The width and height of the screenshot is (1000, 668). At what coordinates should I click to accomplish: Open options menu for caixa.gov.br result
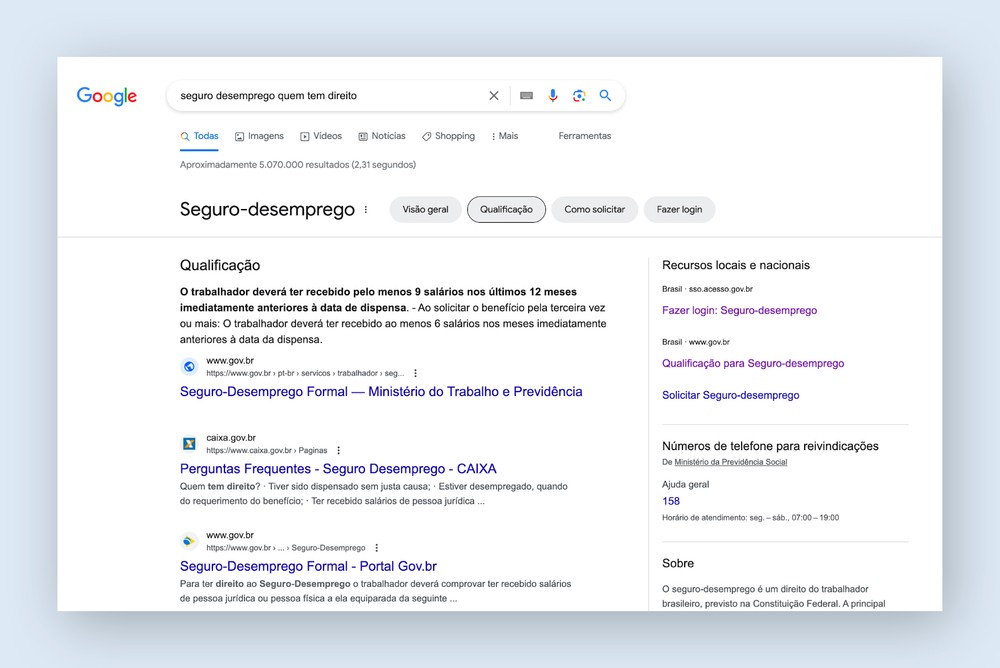tap(339, 451)
